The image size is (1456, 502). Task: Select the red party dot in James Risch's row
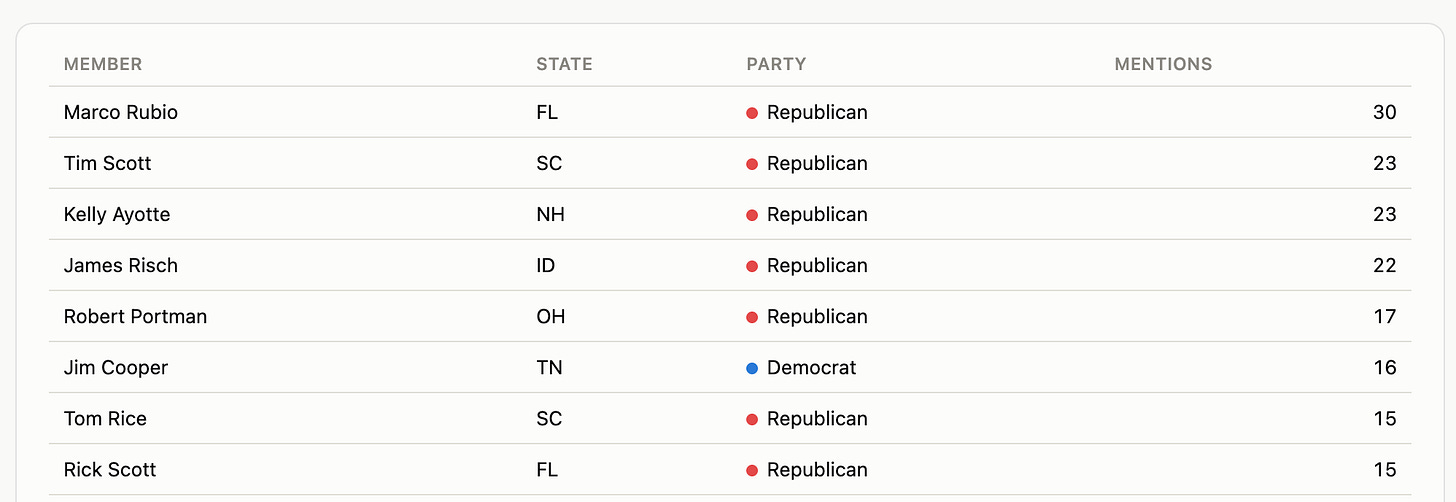click(752, 266)
